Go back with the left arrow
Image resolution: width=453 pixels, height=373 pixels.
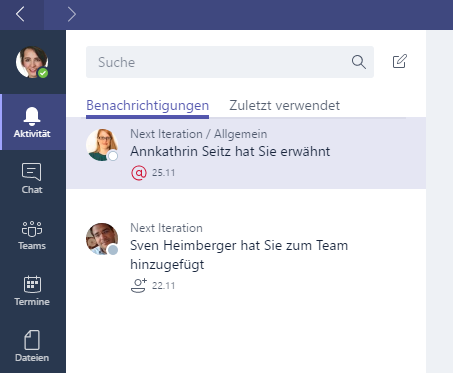click(20, 14)
